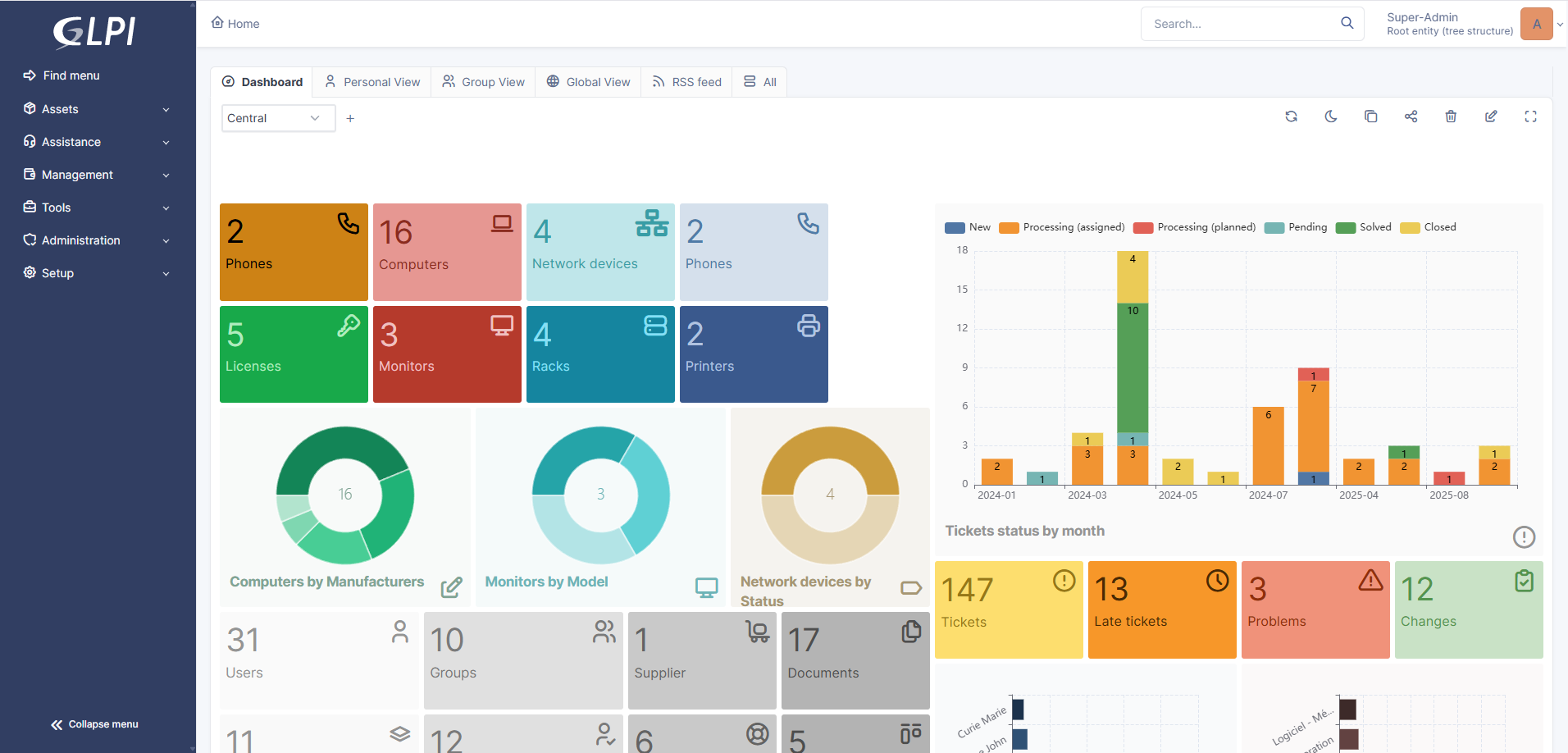Toggle fullscreen dashboard view
This screenshot has width=1568, height=753.
[x=1530, y=116]
